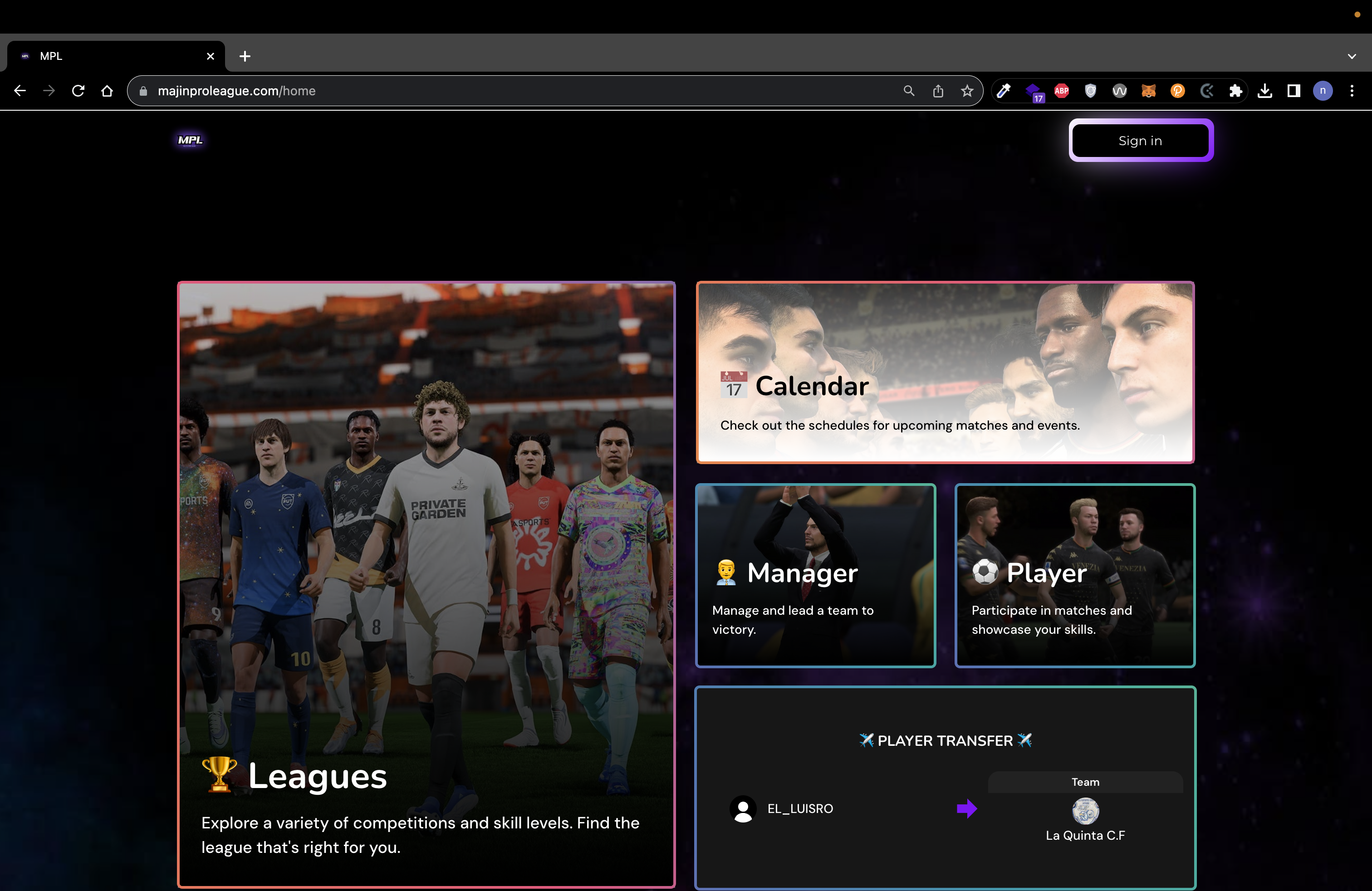The height and width of the screenshot is (891, 1372).
Task: Click the soccer ball icon beside Player
Action: [x=985, y=572]
